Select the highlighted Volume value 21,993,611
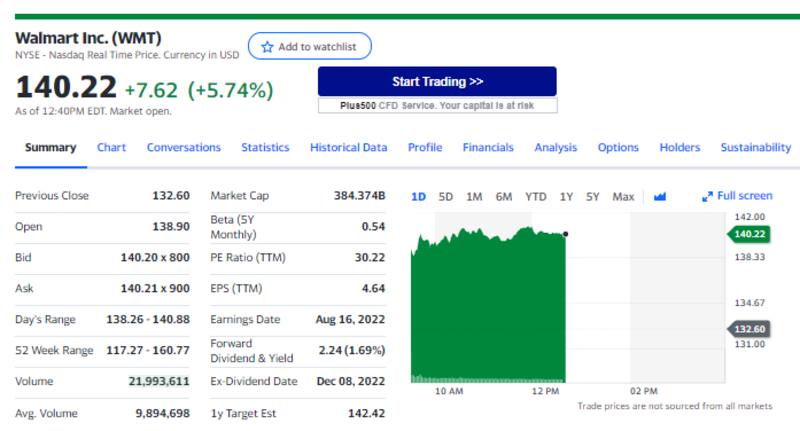 [x=159, y=382]
